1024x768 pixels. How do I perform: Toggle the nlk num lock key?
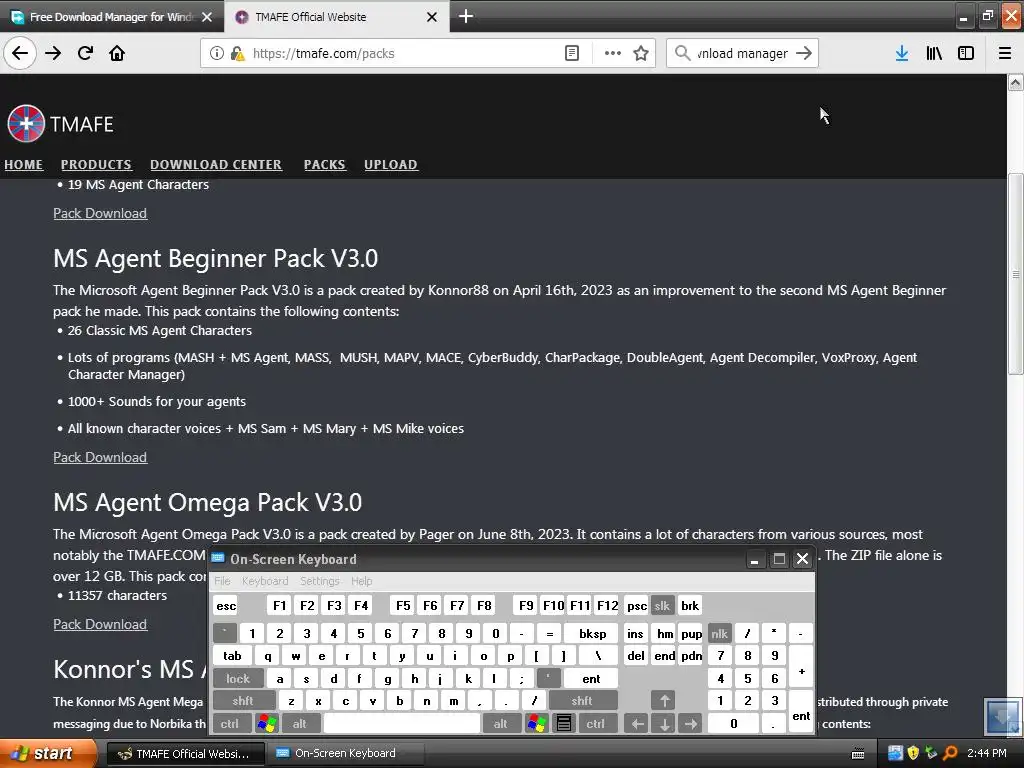[x=719, y=633]
